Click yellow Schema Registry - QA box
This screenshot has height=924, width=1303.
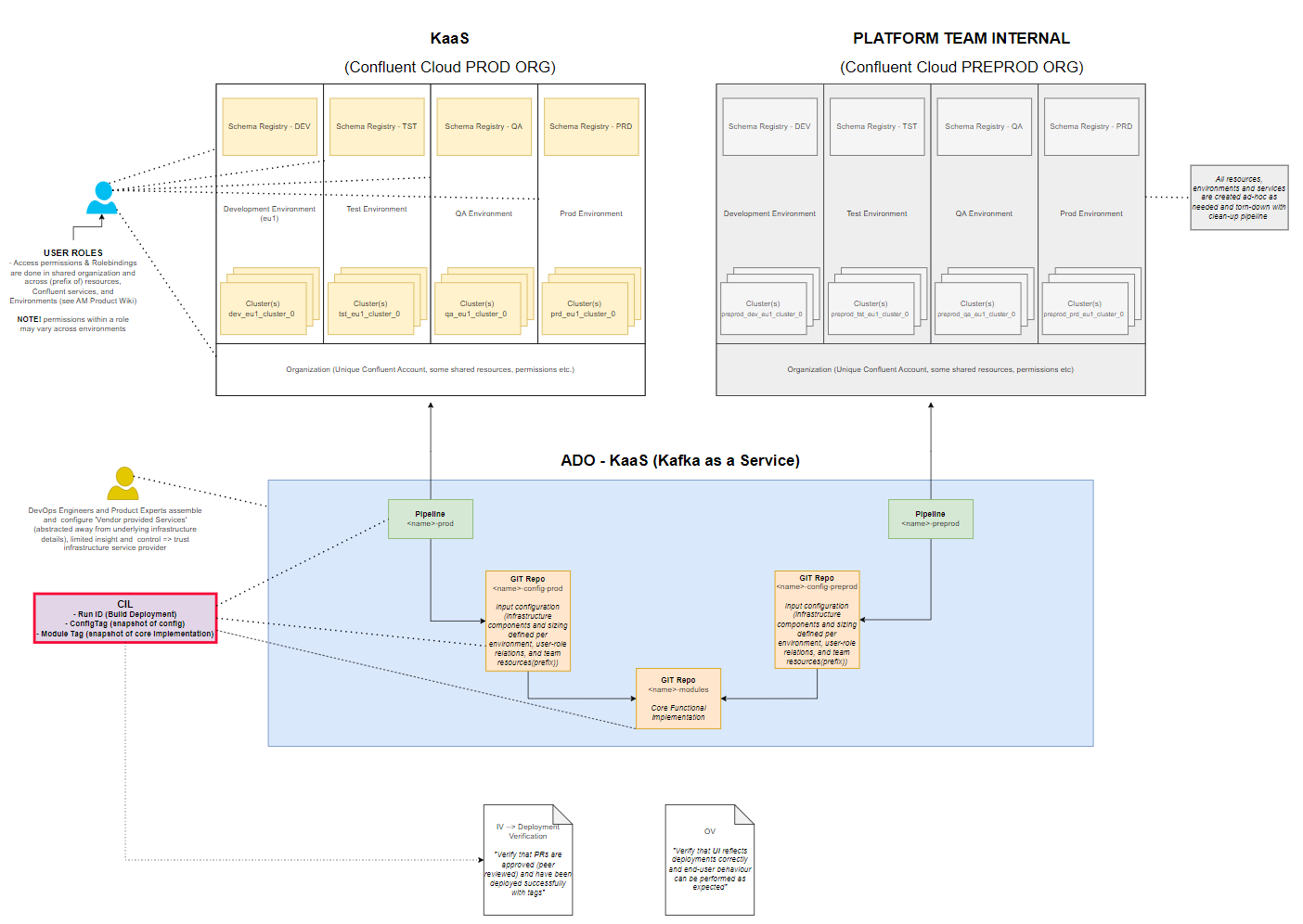coord(484,127)
